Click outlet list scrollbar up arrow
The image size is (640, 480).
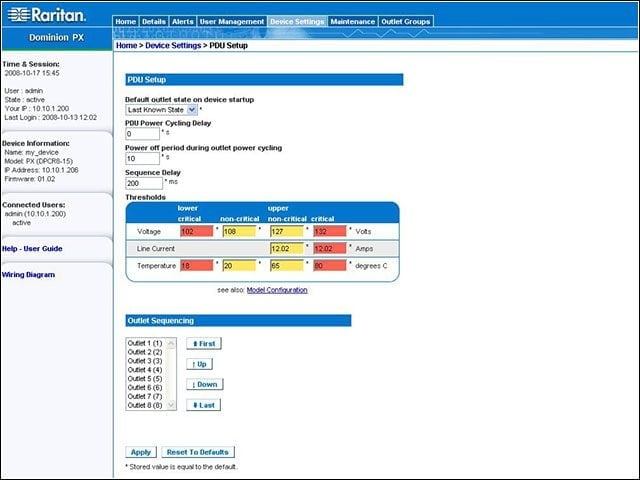pos(171,344)
